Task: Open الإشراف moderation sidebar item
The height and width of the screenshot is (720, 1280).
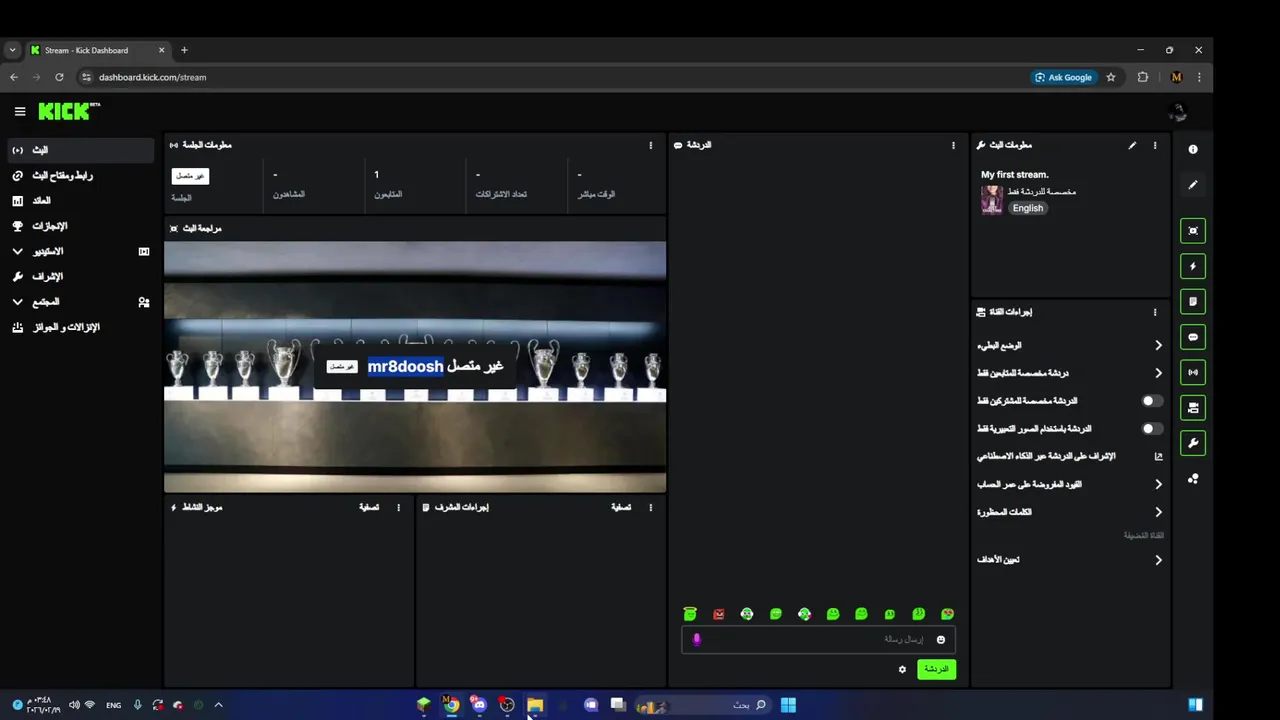Action: pos(80,277)
